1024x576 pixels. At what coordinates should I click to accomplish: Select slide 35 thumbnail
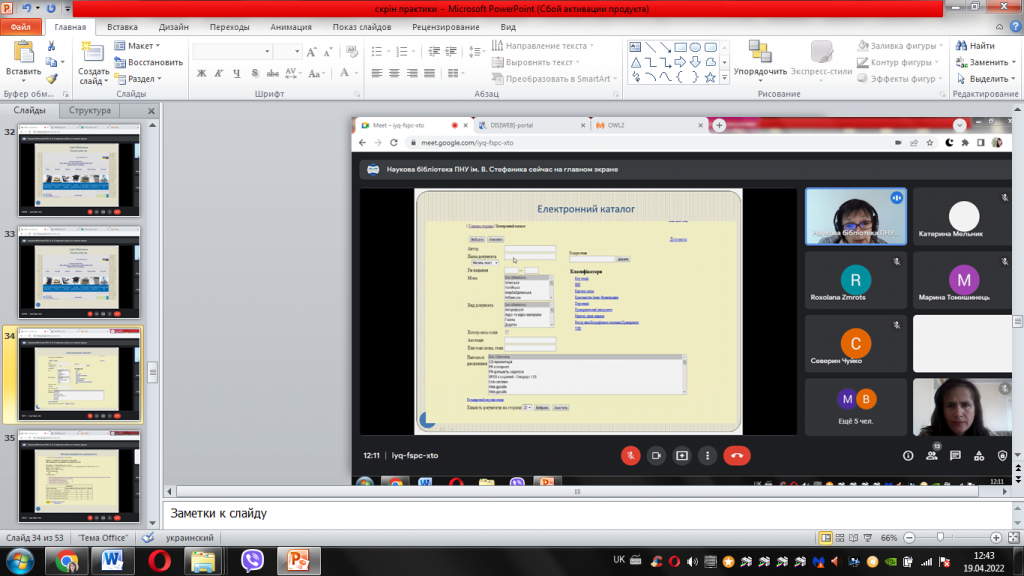pos(79,477)
